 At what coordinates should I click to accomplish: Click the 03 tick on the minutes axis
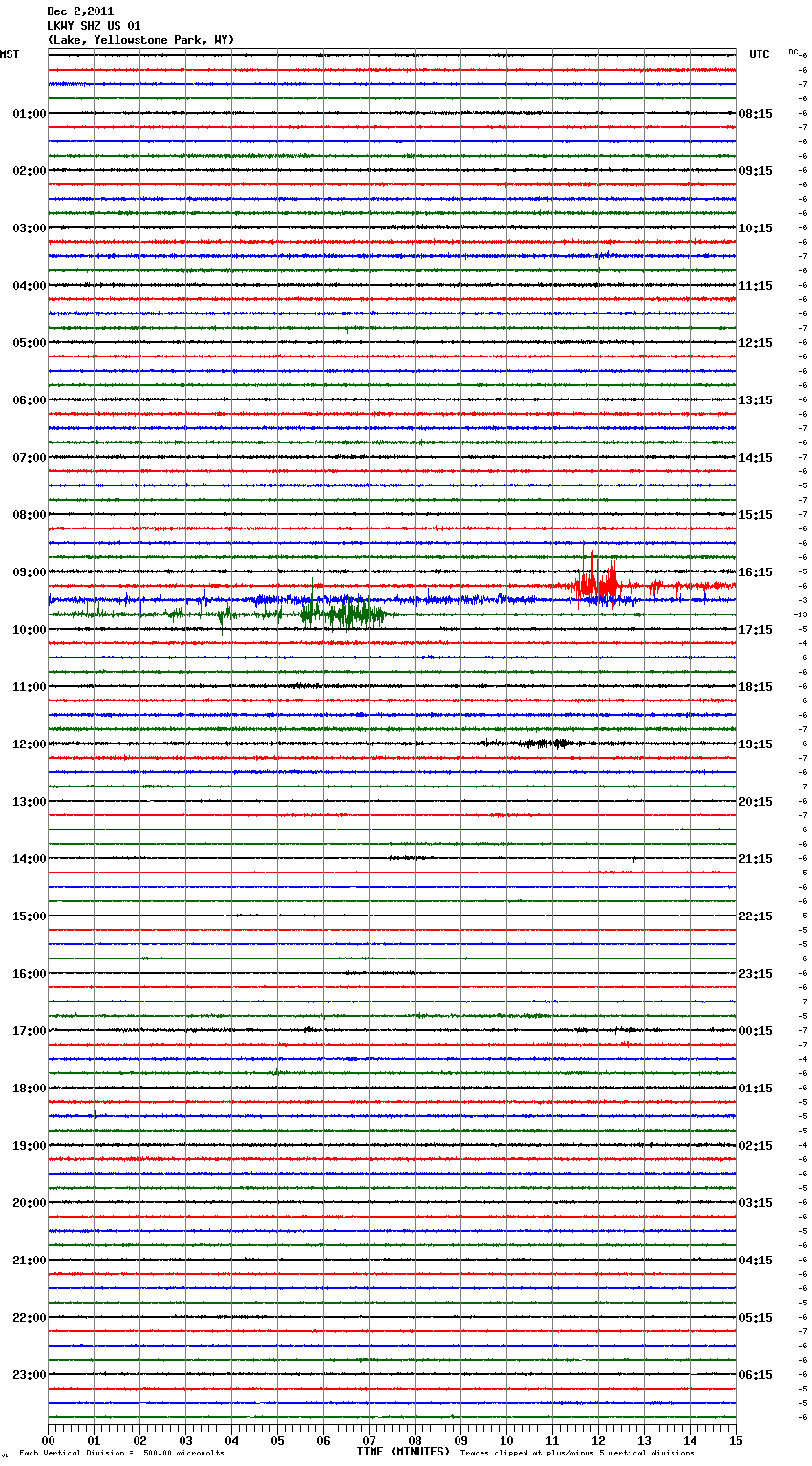185,1440
